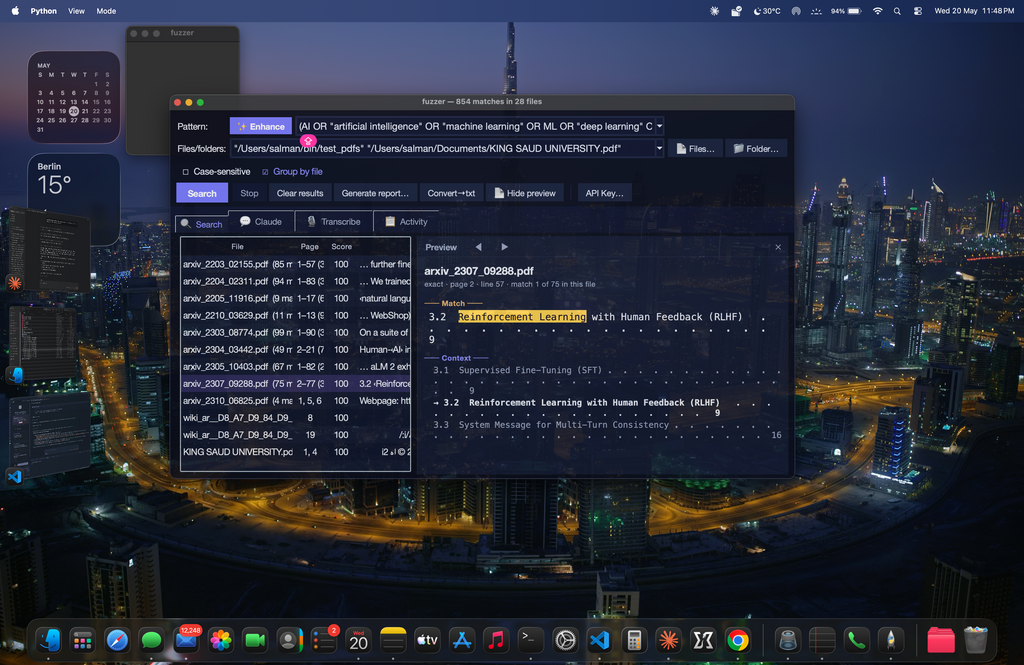The width and height of the screenshot is (1024, 665).
Task: Click the Wi-Fi status icon
Action: coord(878,11)
